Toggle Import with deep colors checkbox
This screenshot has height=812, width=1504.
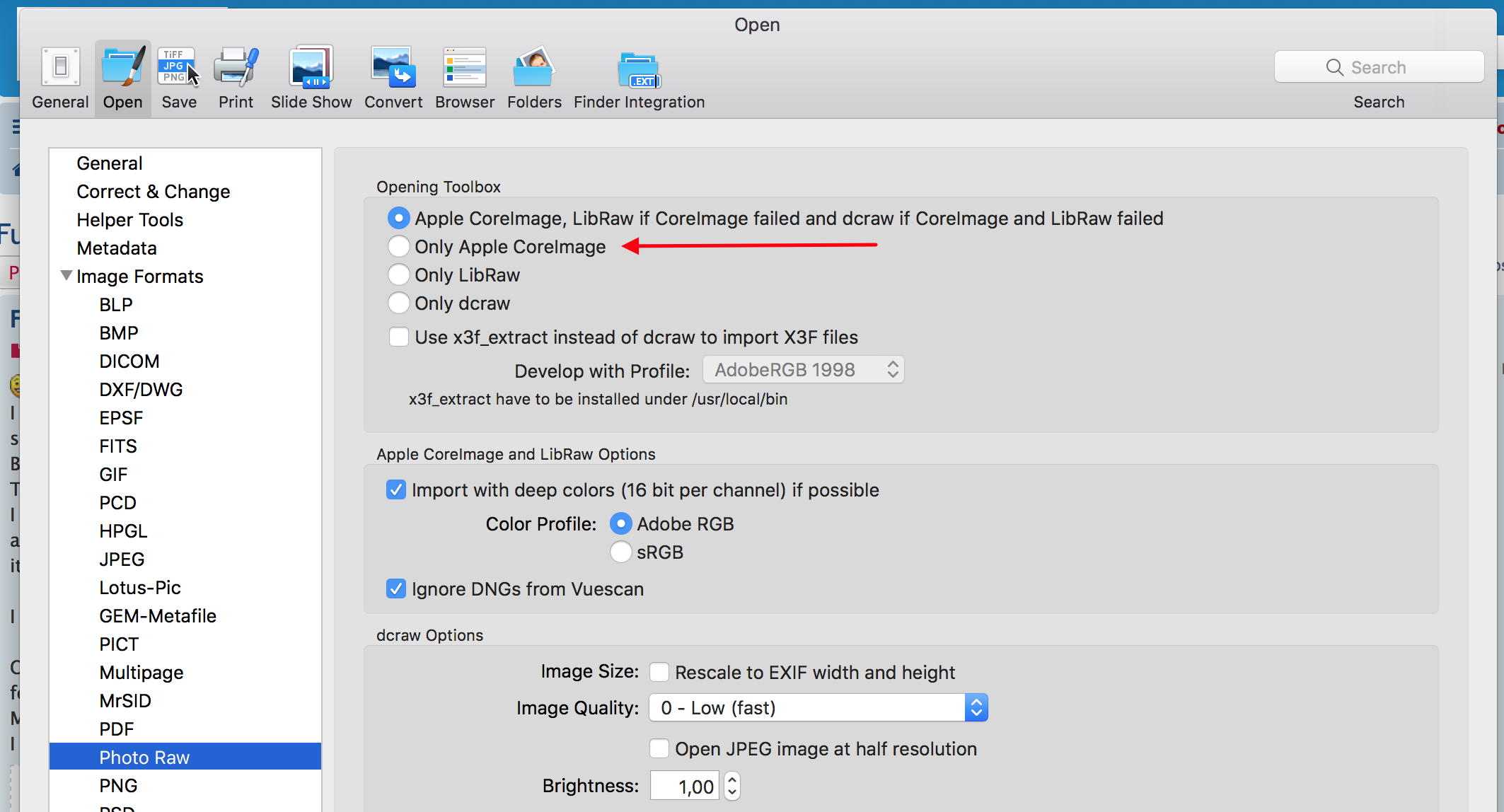(396, 489)
